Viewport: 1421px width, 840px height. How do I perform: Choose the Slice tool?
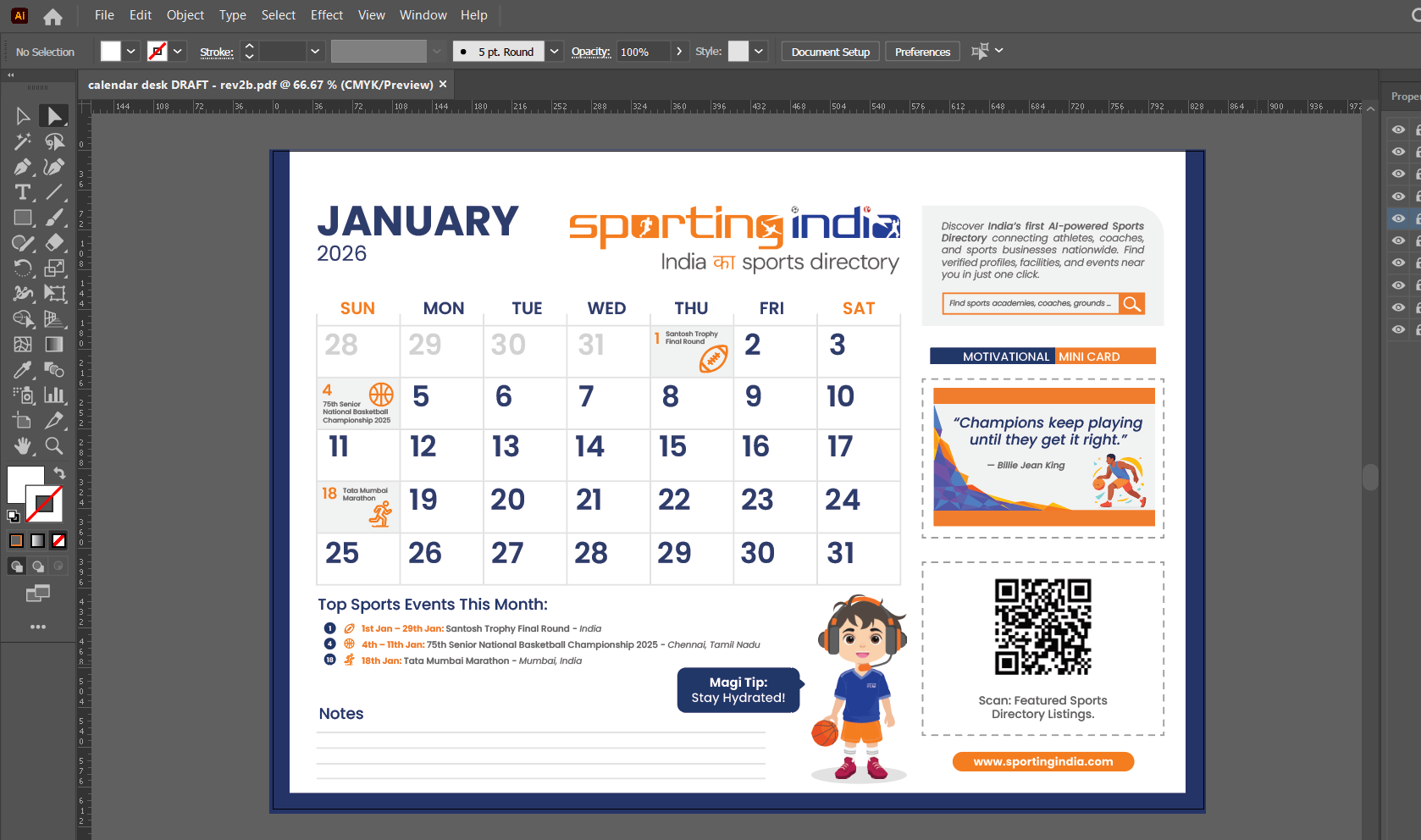(x=54, y=421)
